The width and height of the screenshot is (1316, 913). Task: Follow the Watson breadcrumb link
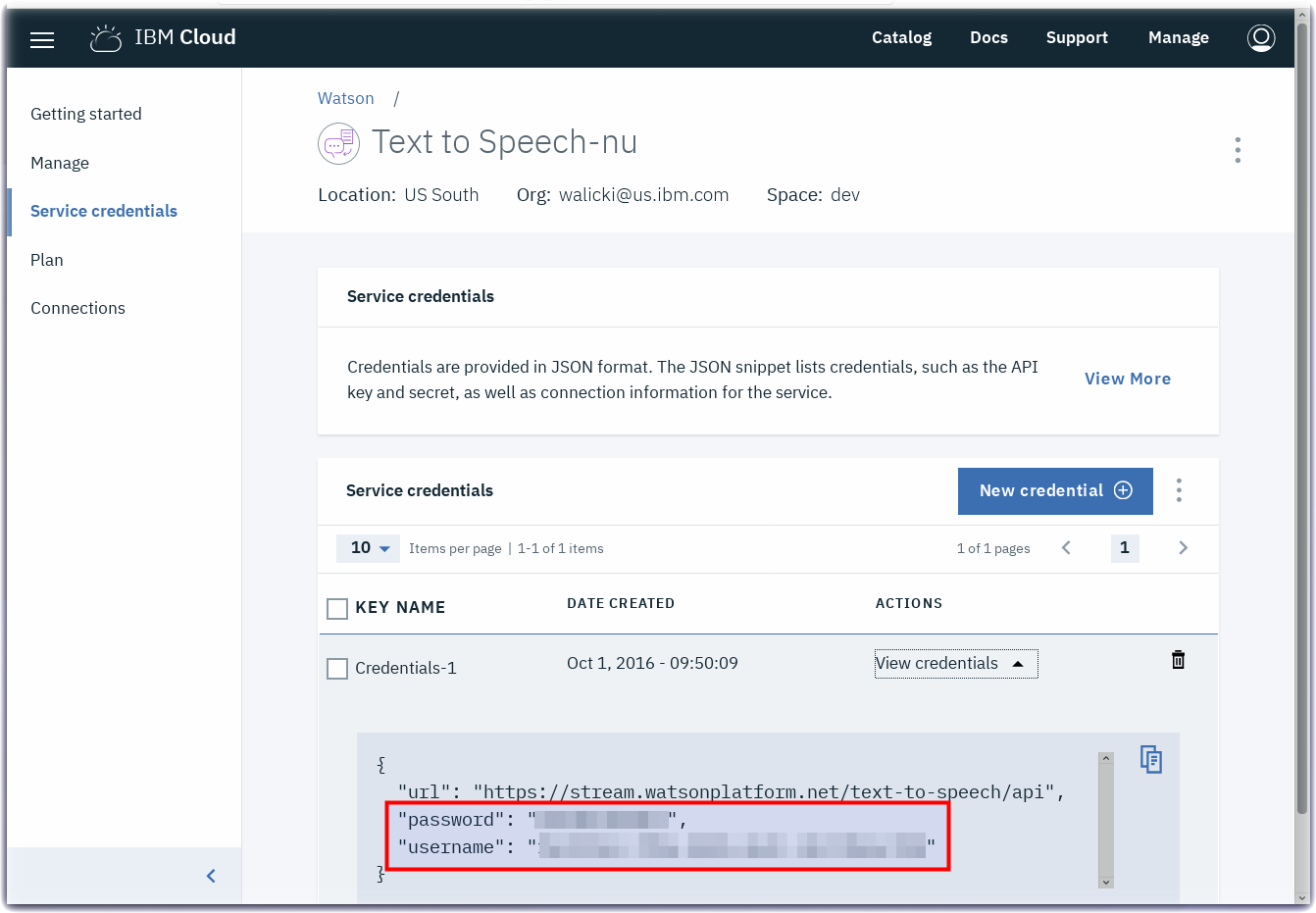coord(346,98)
